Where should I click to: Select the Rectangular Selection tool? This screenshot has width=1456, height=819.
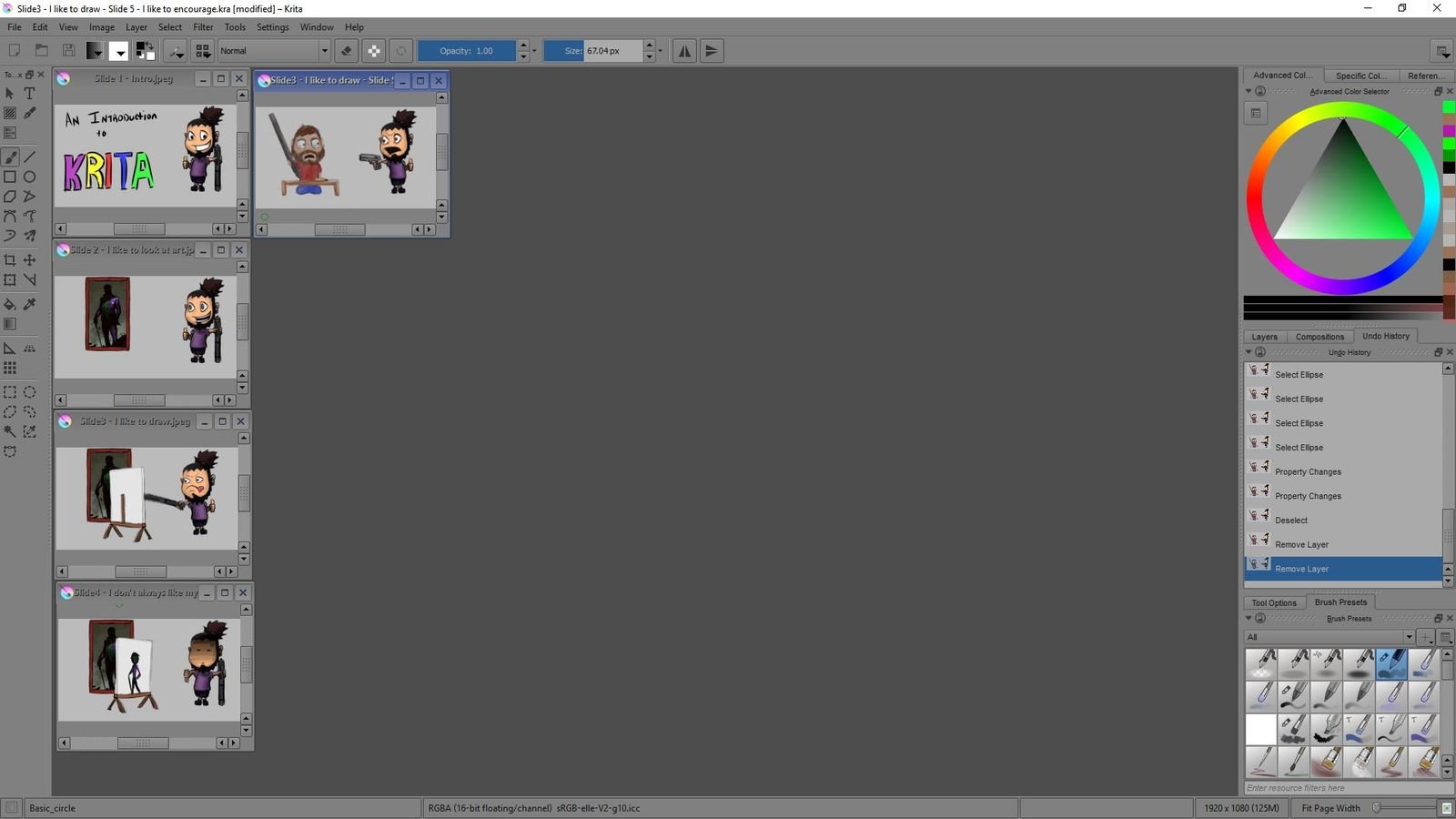(10, 392)
